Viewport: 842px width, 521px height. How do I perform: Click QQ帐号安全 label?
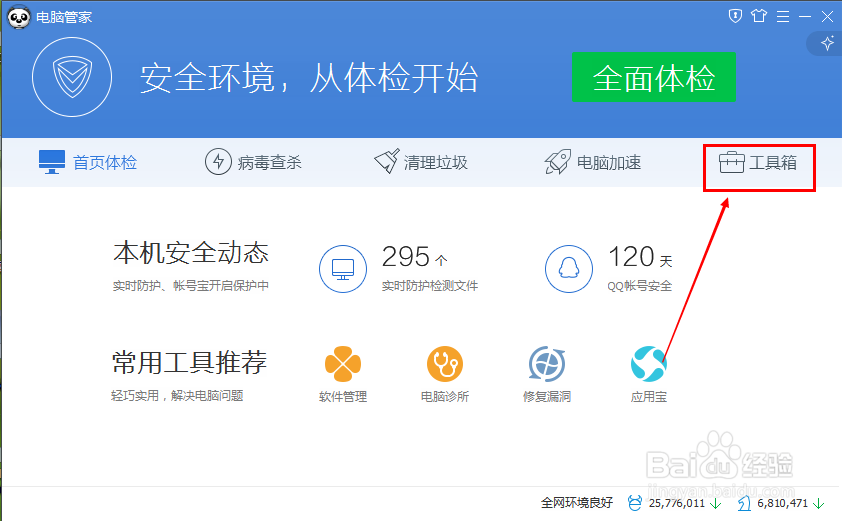[640, 286]
